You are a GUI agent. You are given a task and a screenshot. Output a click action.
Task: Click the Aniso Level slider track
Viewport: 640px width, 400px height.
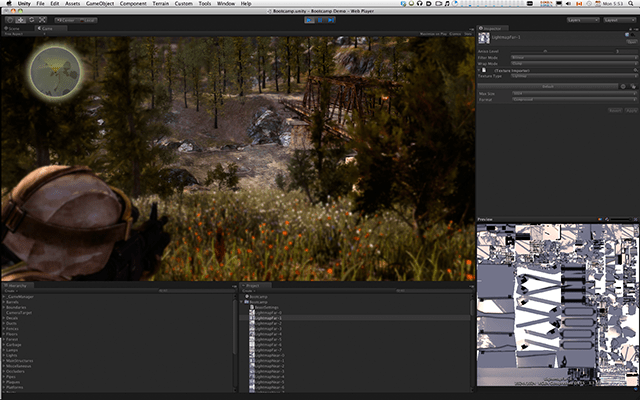coord(562,51)
